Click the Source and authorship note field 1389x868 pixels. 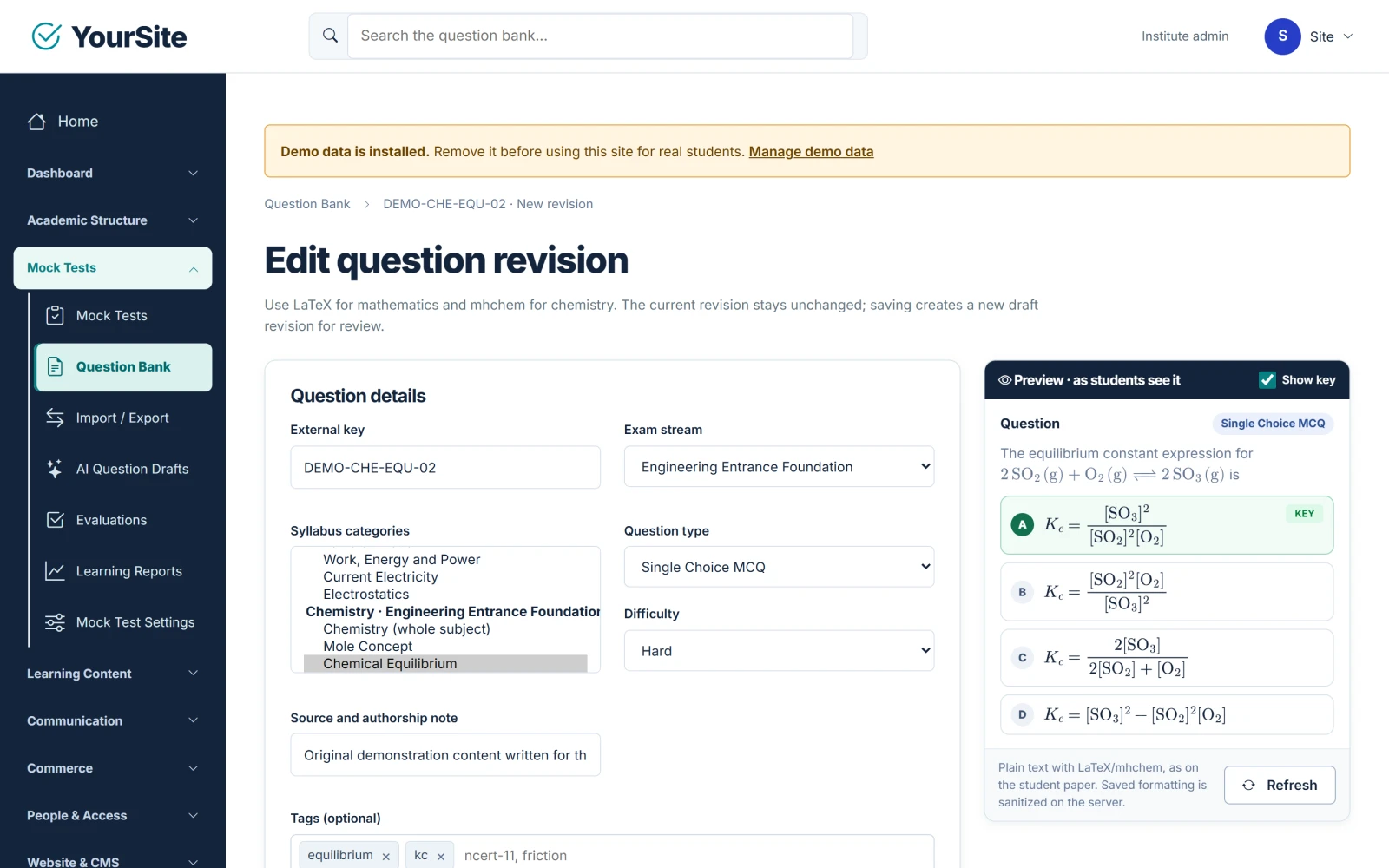click(x=445, y=755)
